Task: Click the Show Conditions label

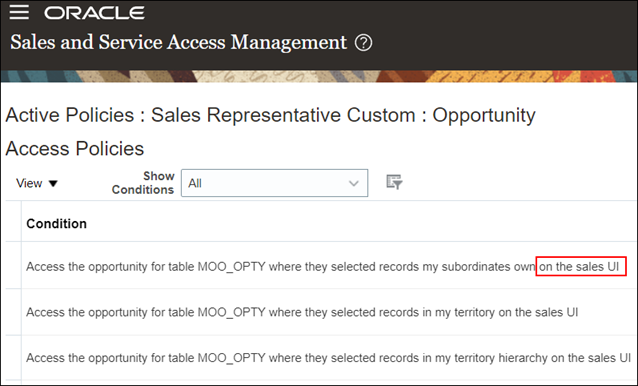Action: pos(143,183)
